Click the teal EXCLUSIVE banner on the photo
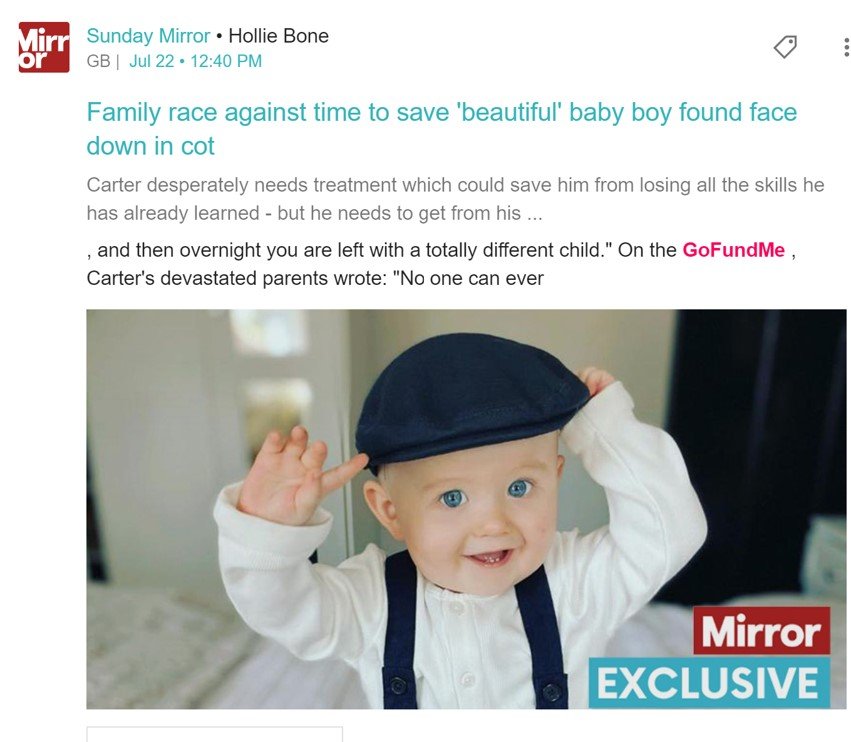 (709, 683)
